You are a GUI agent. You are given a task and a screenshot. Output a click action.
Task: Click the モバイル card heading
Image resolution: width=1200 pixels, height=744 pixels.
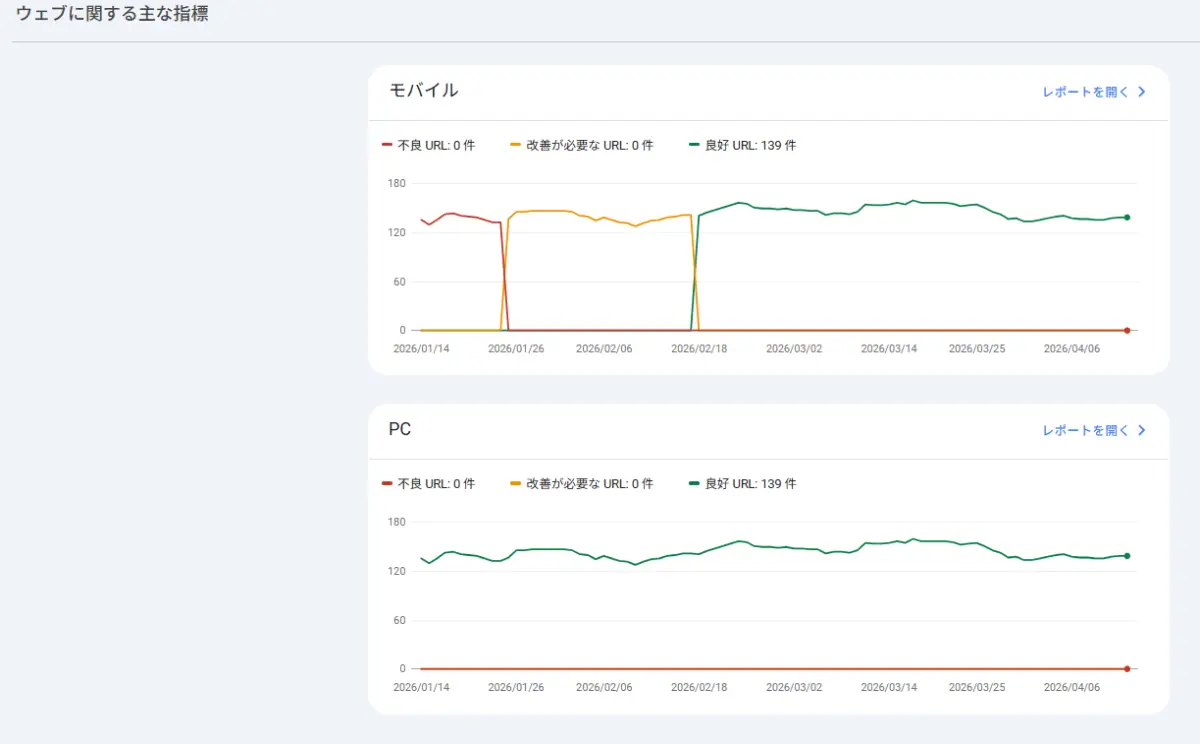[x=423, y=91]
